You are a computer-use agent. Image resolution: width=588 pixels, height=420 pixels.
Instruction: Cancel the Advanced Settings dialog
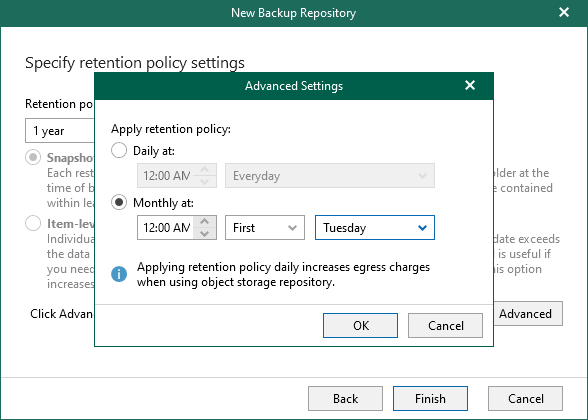click(446, 326)
